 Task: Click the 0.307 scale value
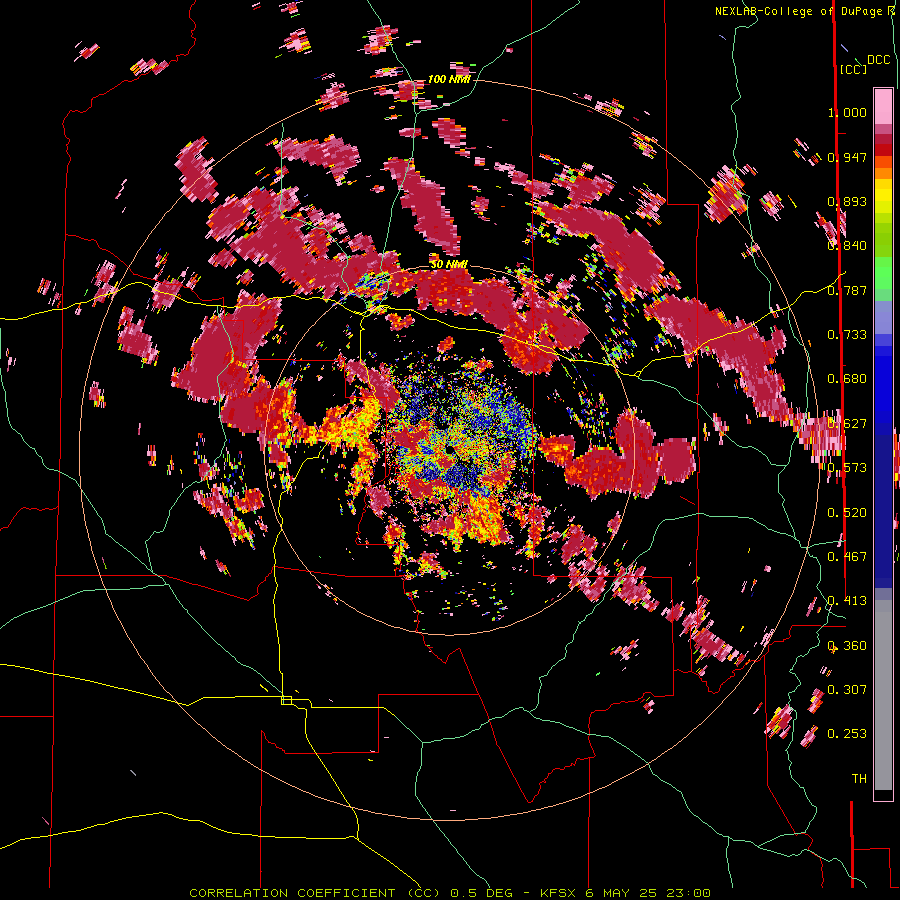pyautogui.click(x=847, y=689)
